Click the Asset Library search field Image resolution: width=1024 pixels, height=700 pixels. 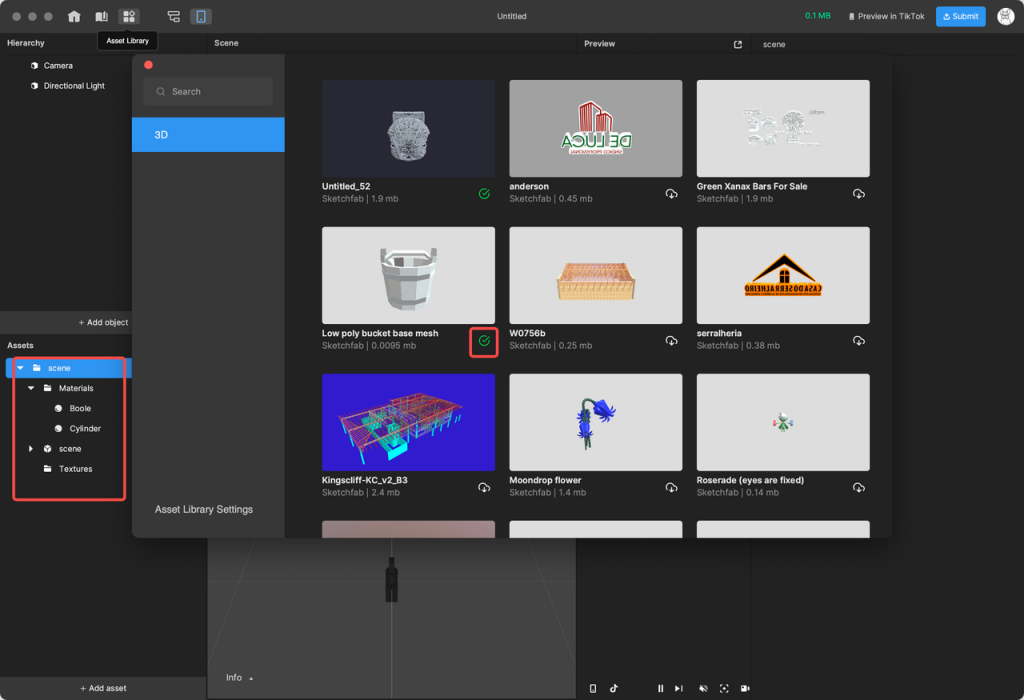[x=208, y=91]
